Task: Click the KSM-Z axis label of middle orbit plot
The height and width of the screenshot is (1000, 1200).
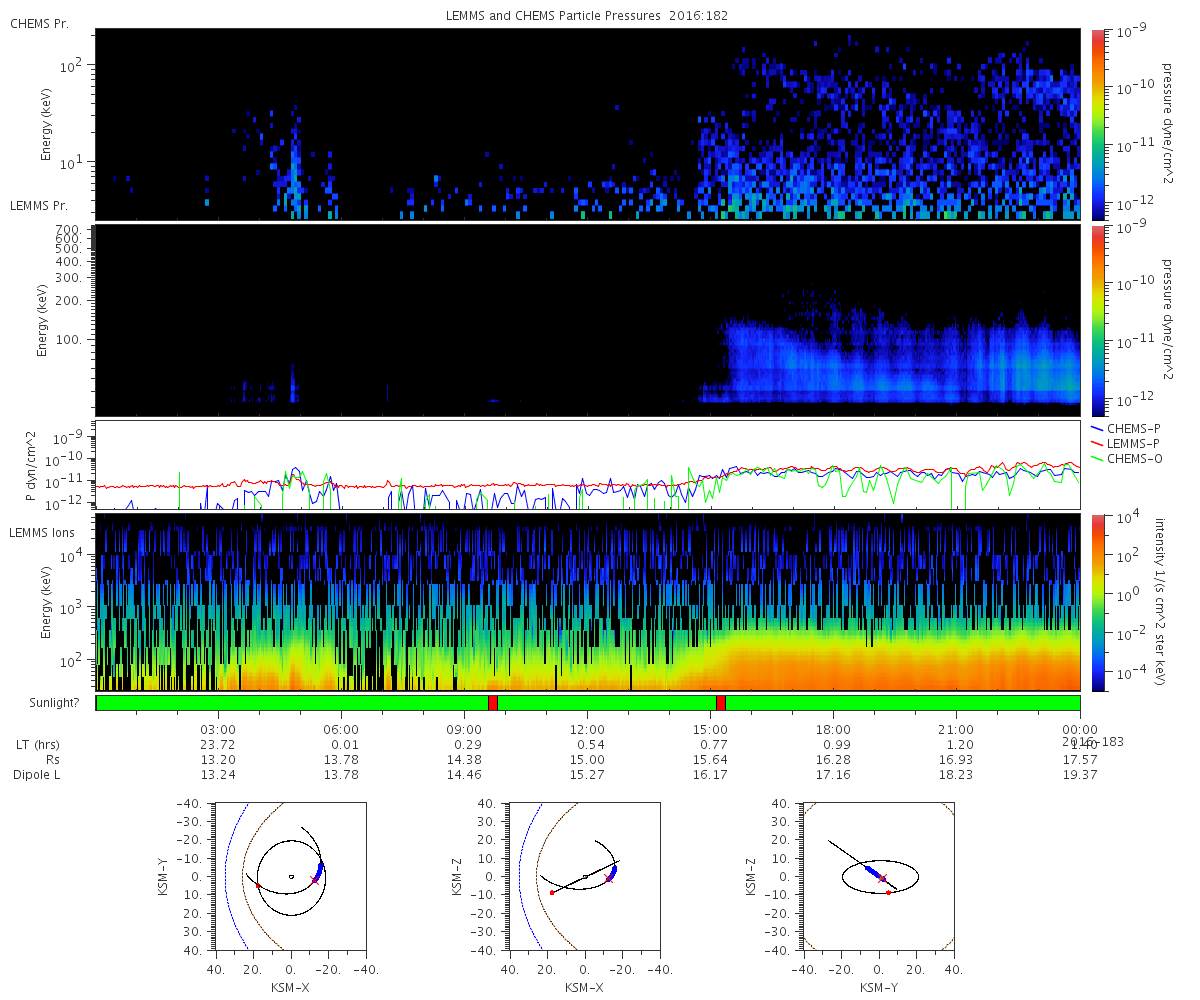Action: pyautogui.click(x=458, y=876)
